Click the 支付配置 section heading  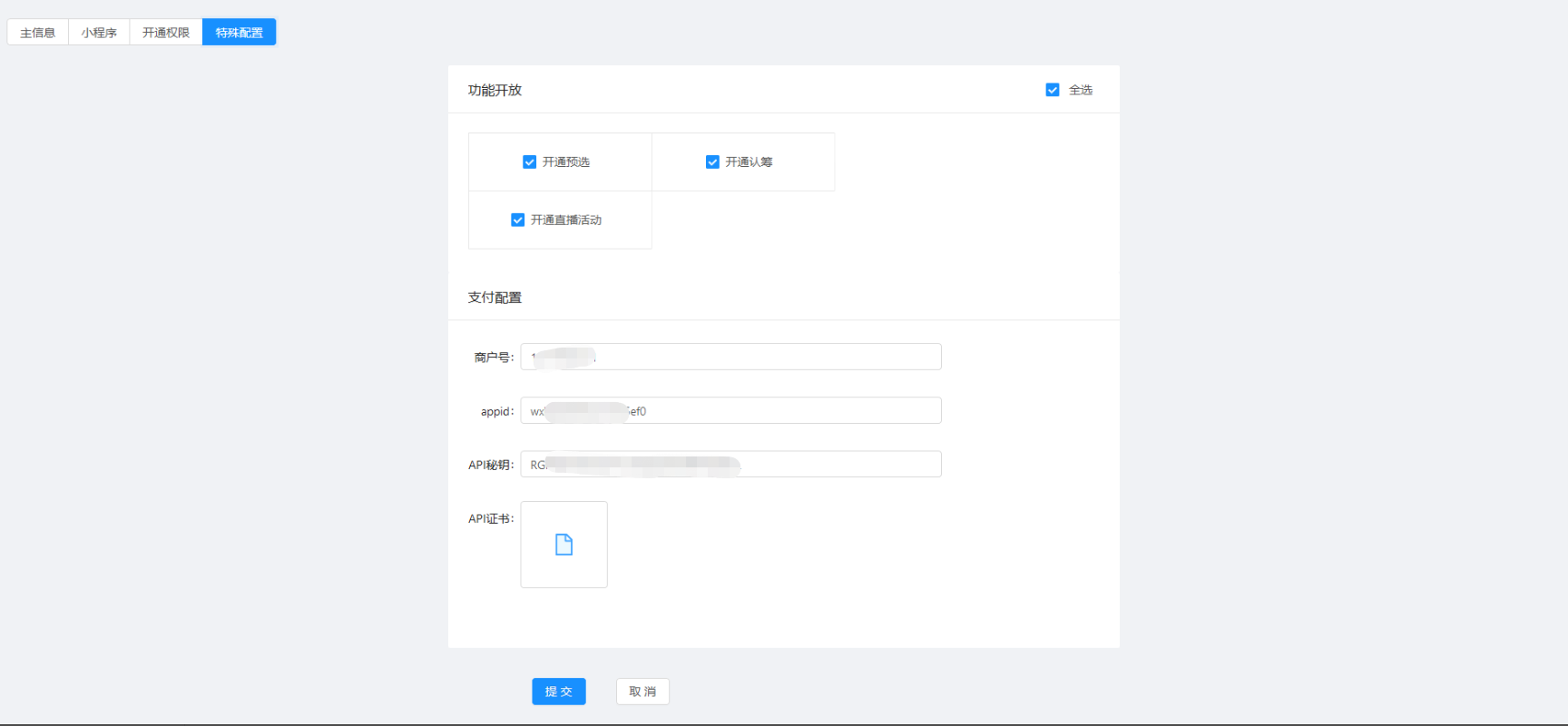coord(495,297)
